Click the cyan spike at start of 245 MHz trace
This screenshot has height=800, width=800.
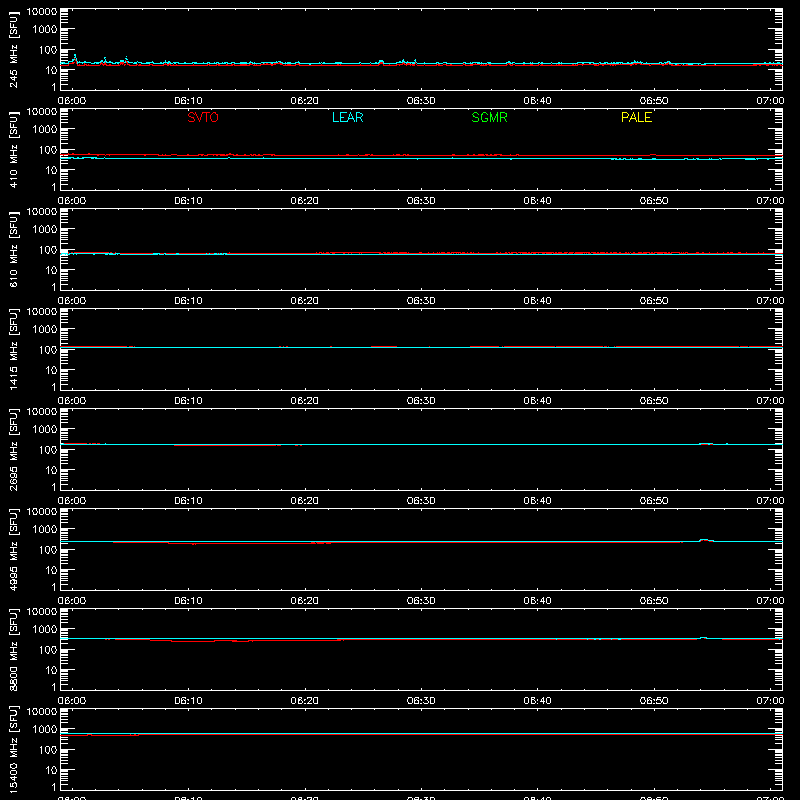[x=75, y=58]
